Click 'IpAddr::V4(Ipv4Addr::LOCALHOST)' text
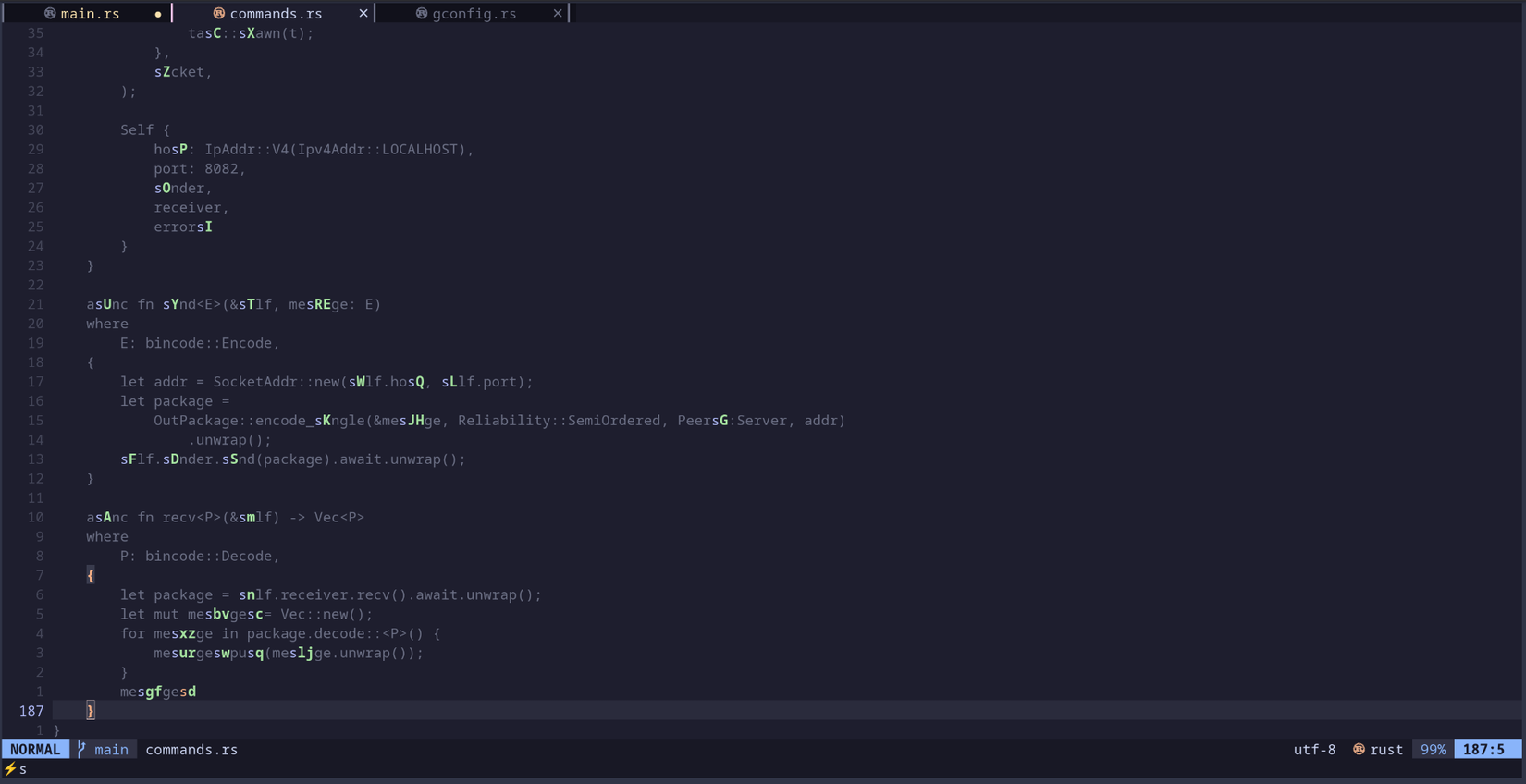Viewport: 1526px width, 784px height. coord(335,149)
